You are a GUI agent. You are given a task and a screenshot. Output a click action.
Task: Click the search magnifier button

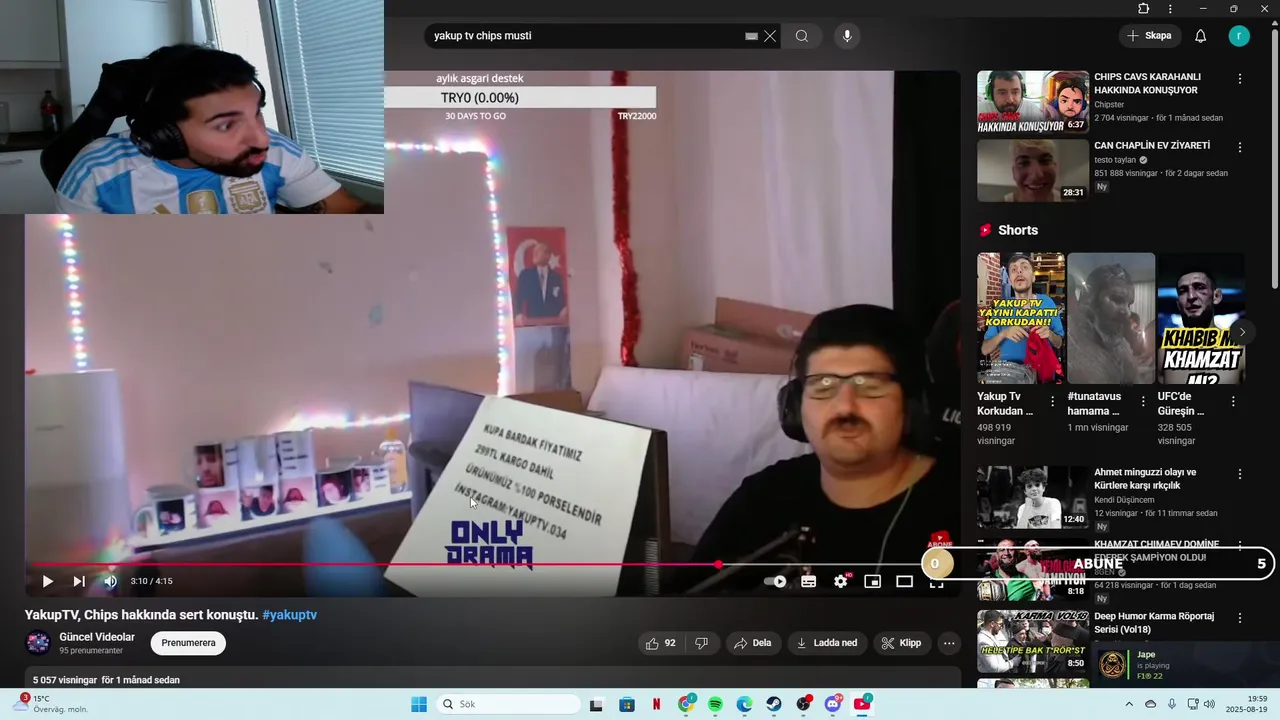point(802,36)
